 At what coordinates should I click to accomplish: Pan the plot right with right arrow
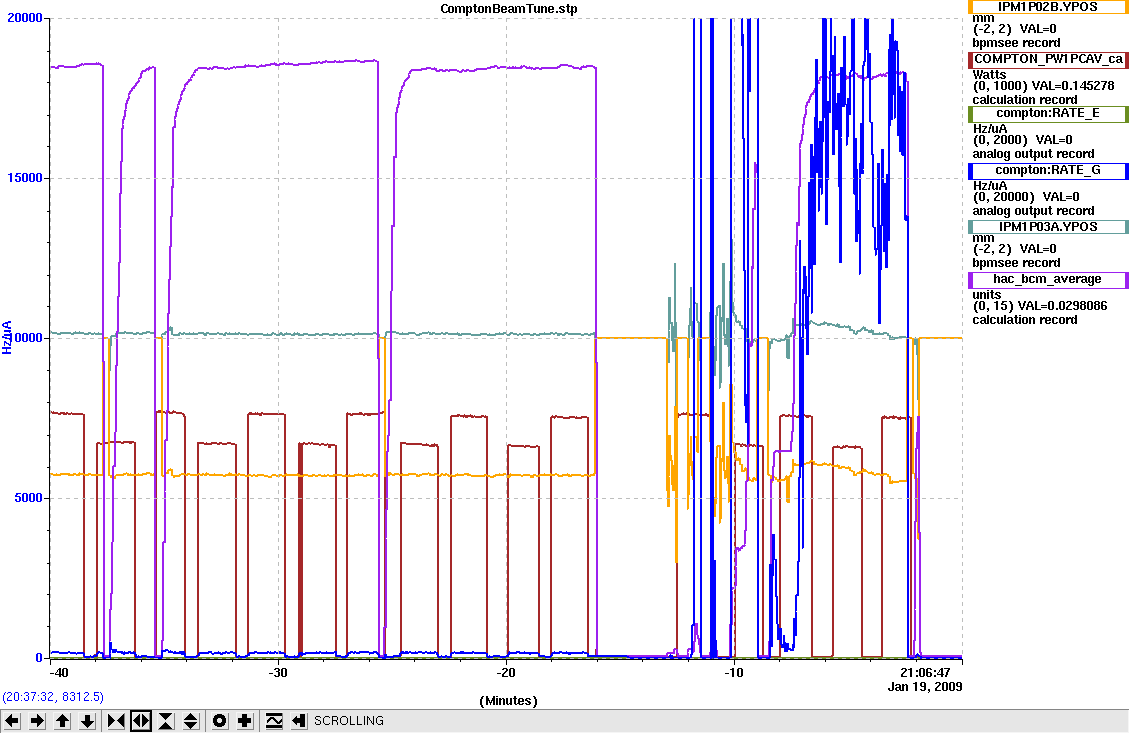point(37,721)
